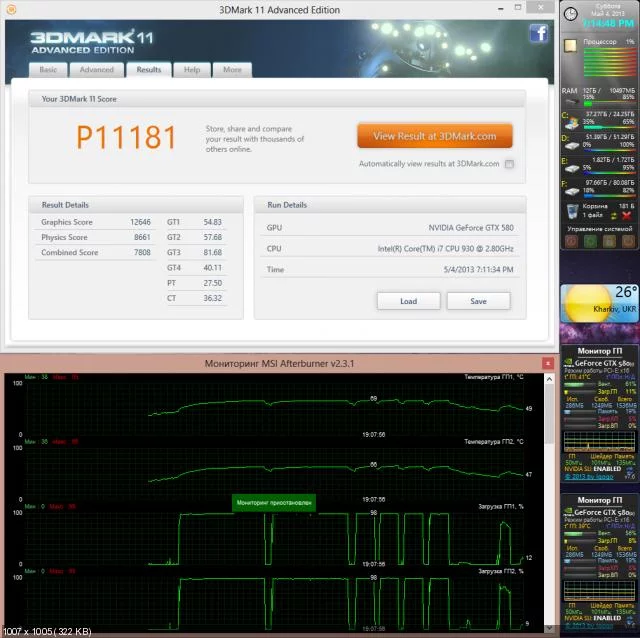Click the run time 5/4/2013 7:11:34 PM
The height and width of the screenshot is (638, 640).
(478, 269)
